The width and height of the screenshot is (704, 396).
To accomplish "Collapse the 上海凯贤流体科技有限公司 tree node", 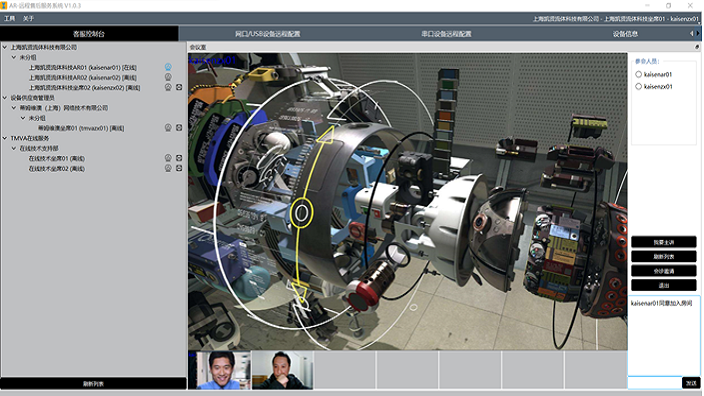I will click(5, 47).
